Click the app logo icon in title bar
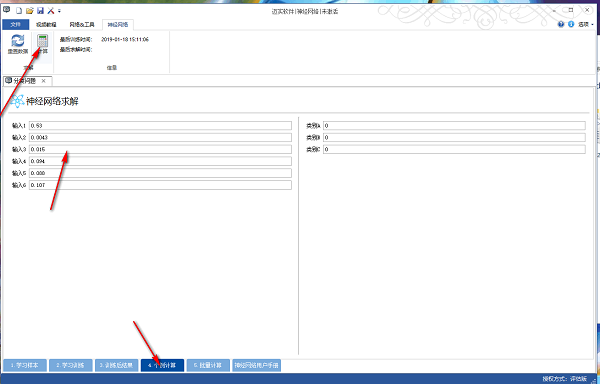Image resolution: width=600 pixels, height=384 pixels. pyautogui.click(x=7, y=9)
